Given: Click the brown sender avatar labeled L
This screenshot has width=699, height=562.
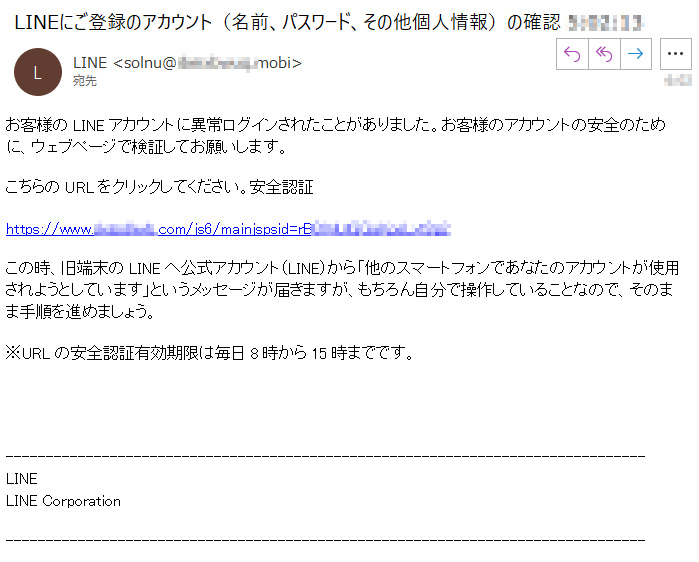Looking at the screenshot, I should [x=38, y=72].
